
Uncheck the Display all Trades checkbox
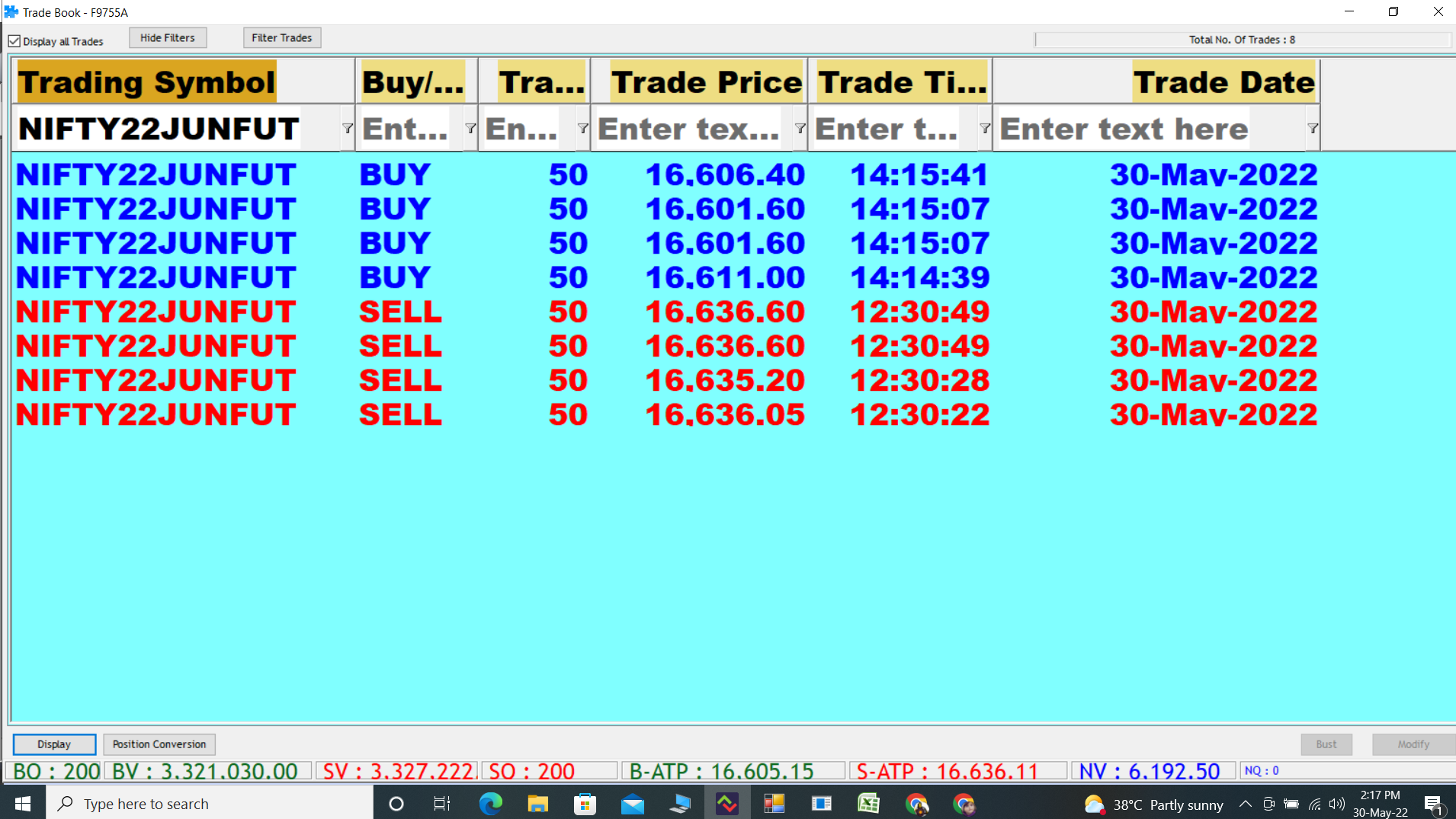point(14,41)
